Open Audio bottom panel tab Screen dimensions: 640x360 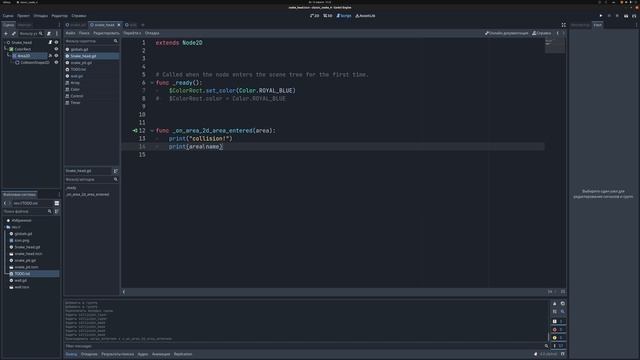143,354
